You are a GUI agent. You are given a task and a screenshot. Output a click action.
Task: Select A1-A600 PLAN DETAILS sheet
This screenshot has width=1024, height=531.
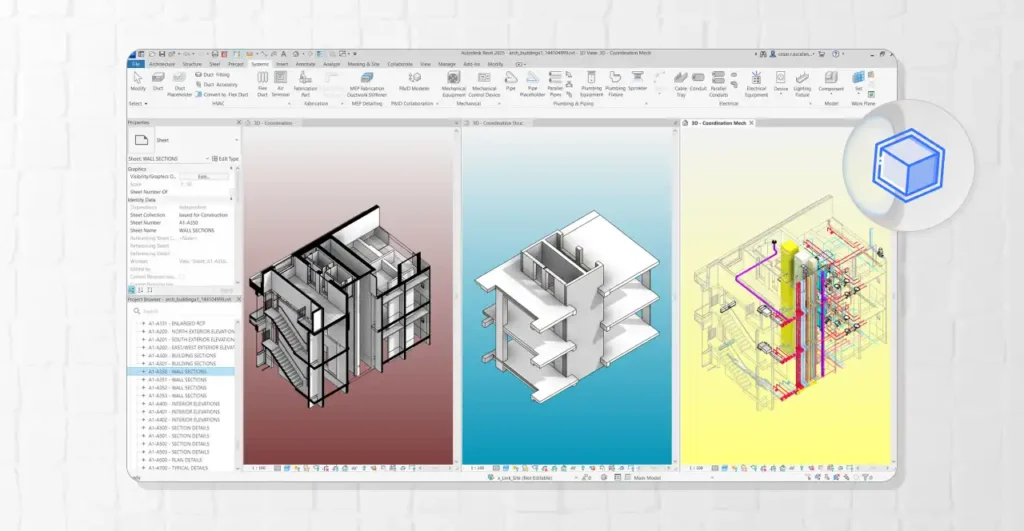[175, 460]
